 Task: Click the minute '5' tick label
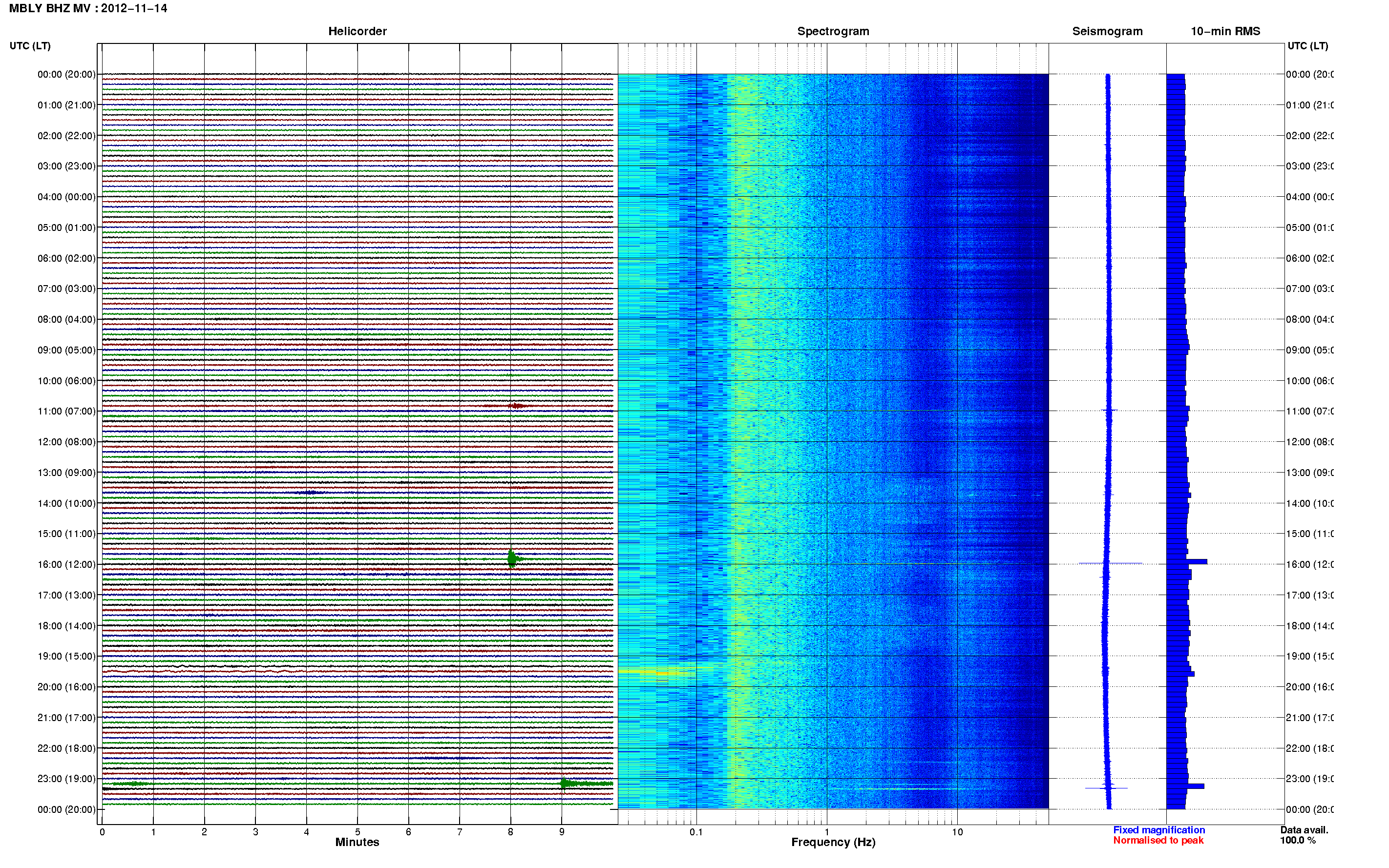pos(357,831)
